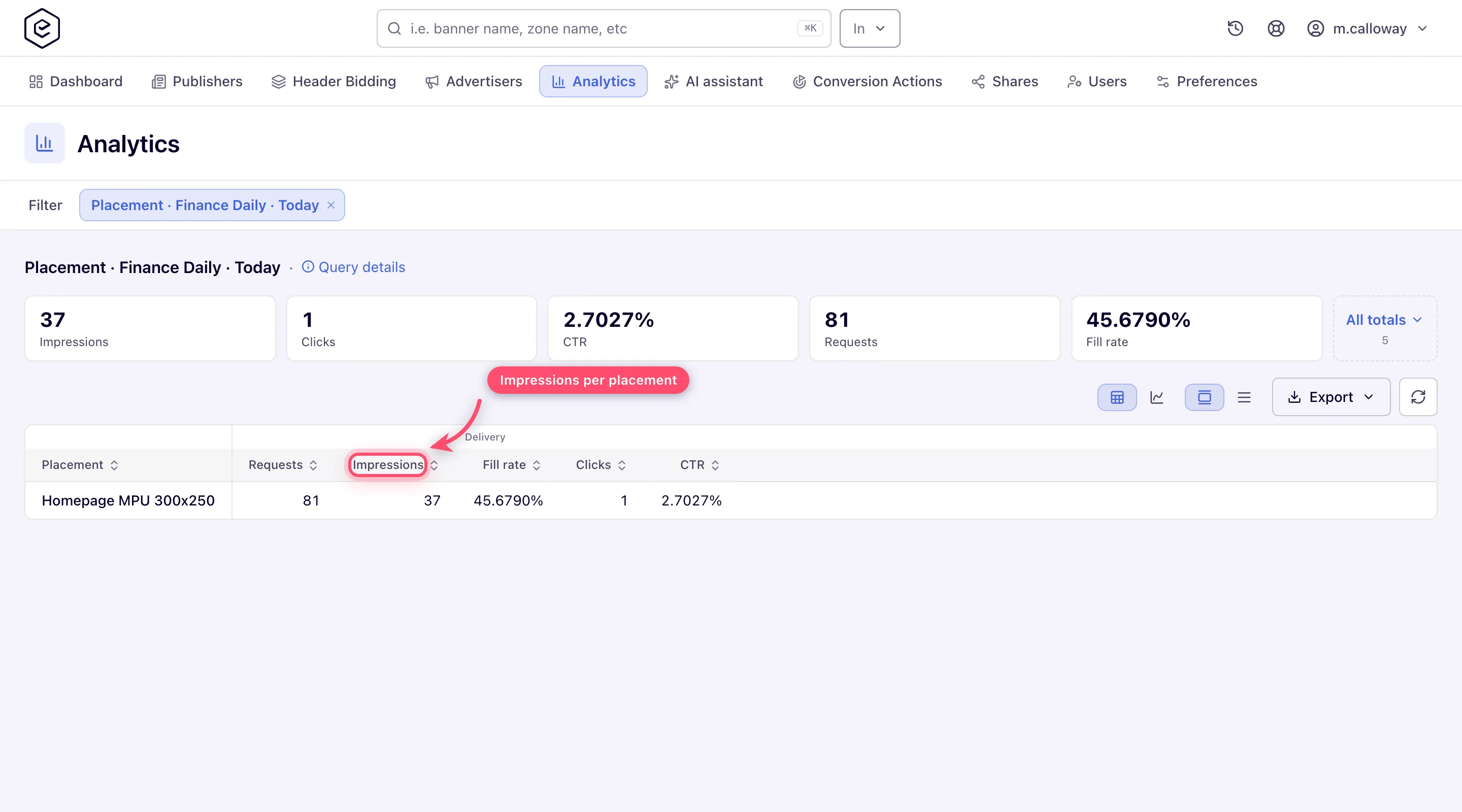Switch to line chart view icon
Image resolution: width=1462 pixels, height=812 pixels.
click(x=1157, y=397)
